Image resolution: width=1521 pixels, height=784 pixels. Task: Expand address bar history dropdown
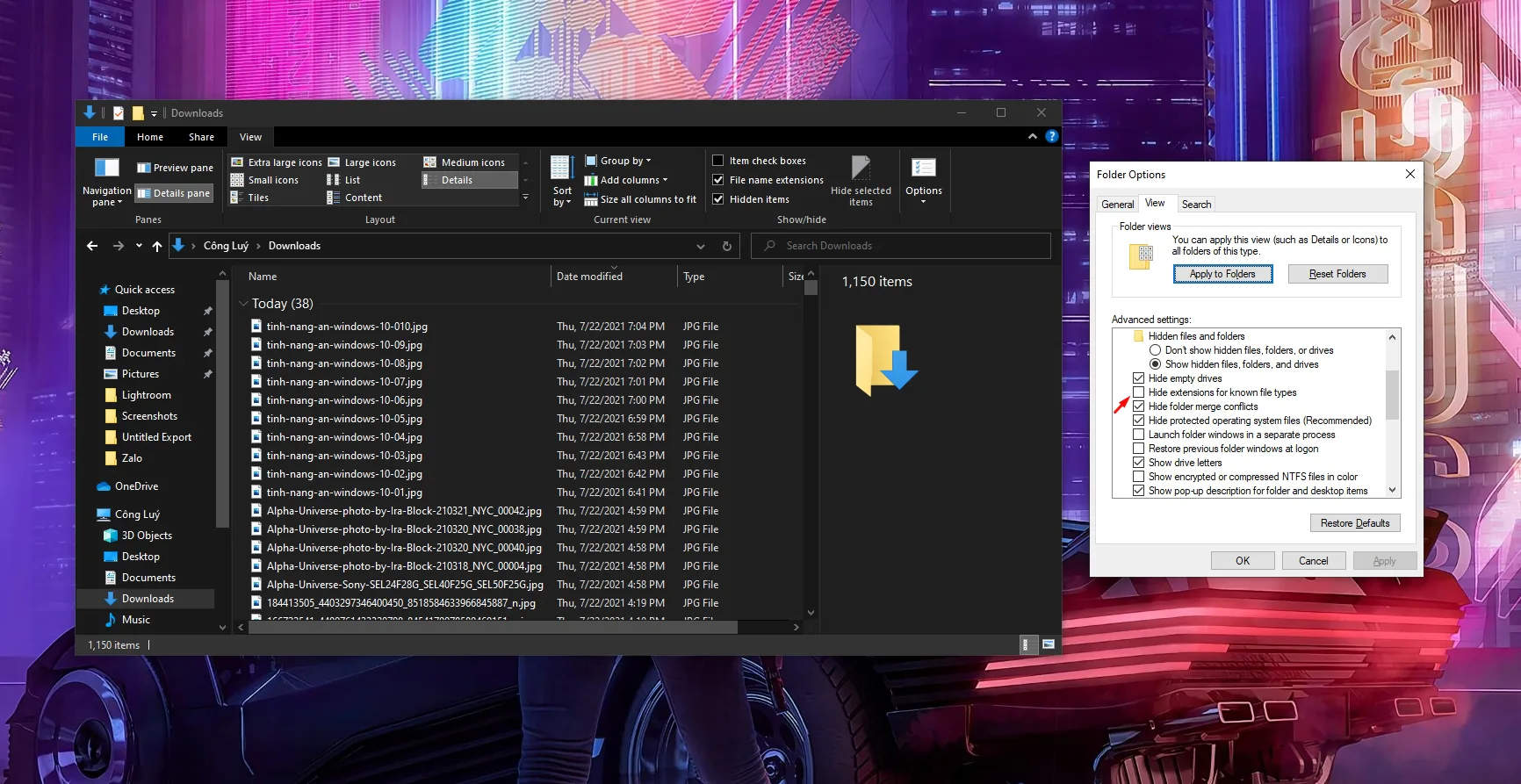pyautogui.click(x=700, y=246)
